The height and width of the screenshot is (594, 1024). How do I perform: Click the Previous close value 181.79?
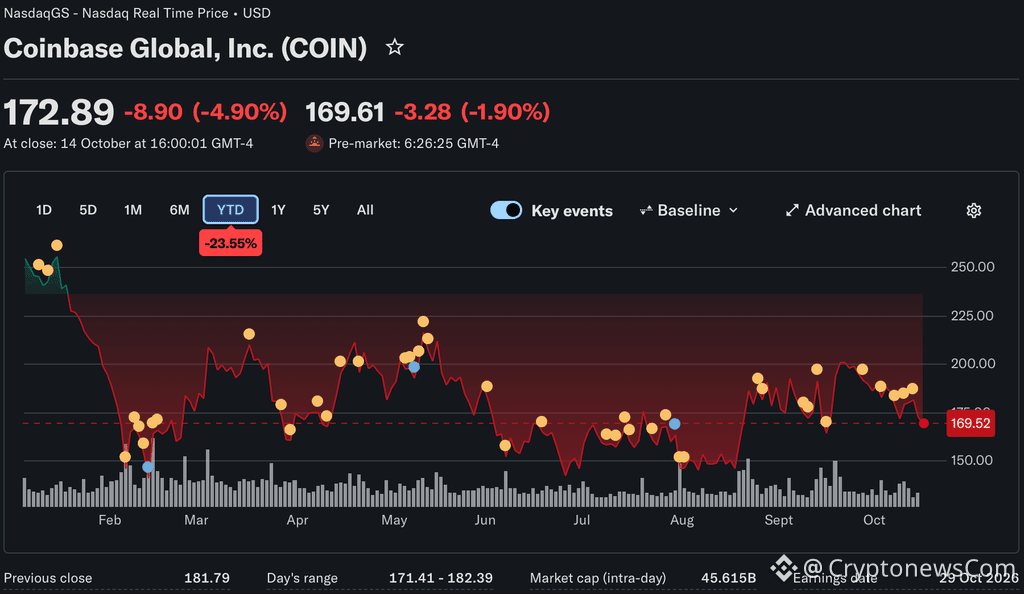coord(206,578)
